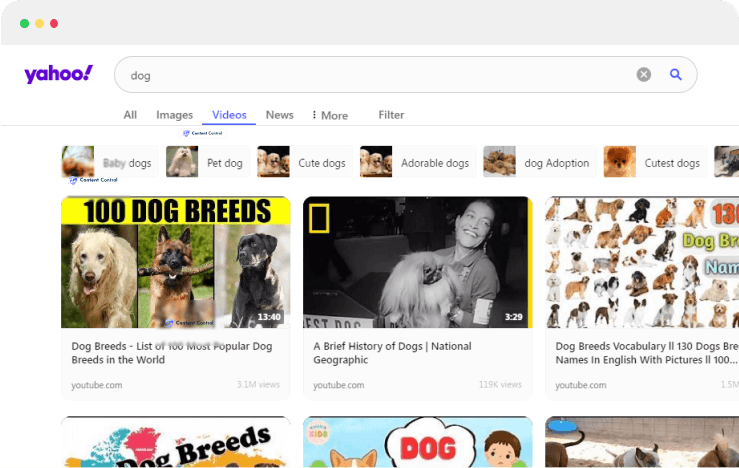Run search with the magnifier icon
This screenshot has height=468, width=739.
tap(676, 74)
